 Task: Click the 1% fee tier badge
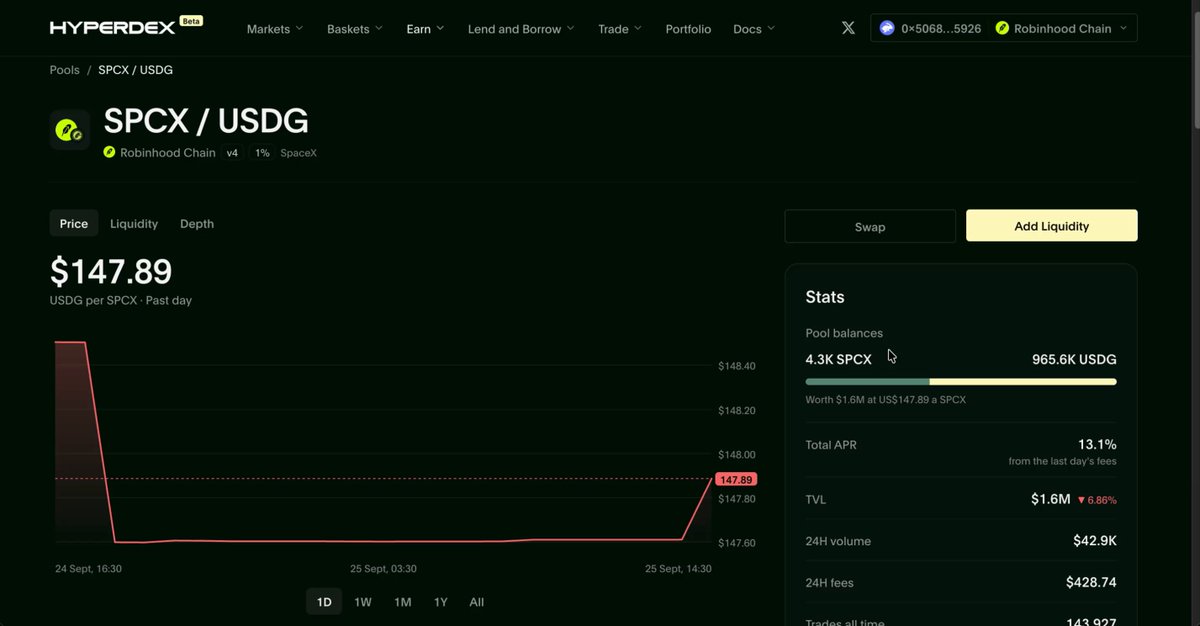pyautogui.click(x=262, y=153)
